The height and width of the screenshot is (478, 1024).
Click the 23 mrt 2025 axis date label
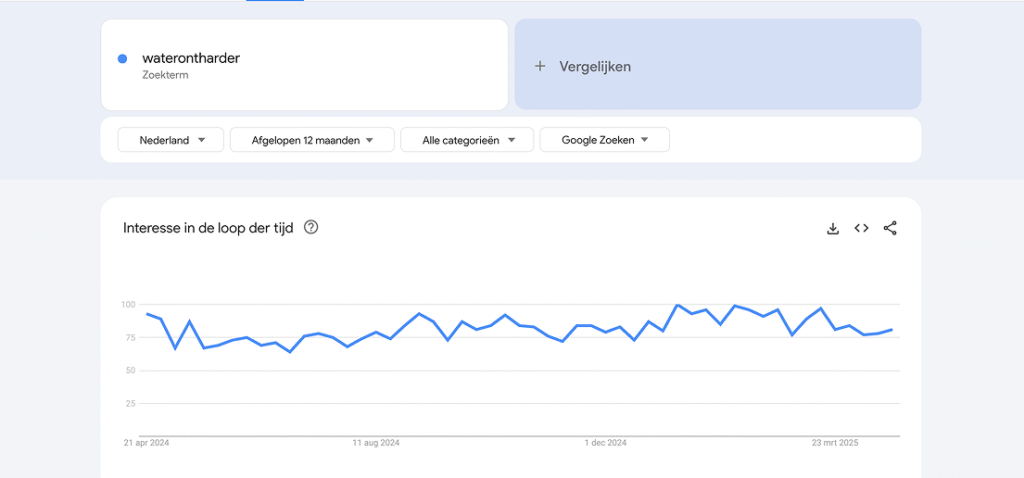click(x=834, y=443)
